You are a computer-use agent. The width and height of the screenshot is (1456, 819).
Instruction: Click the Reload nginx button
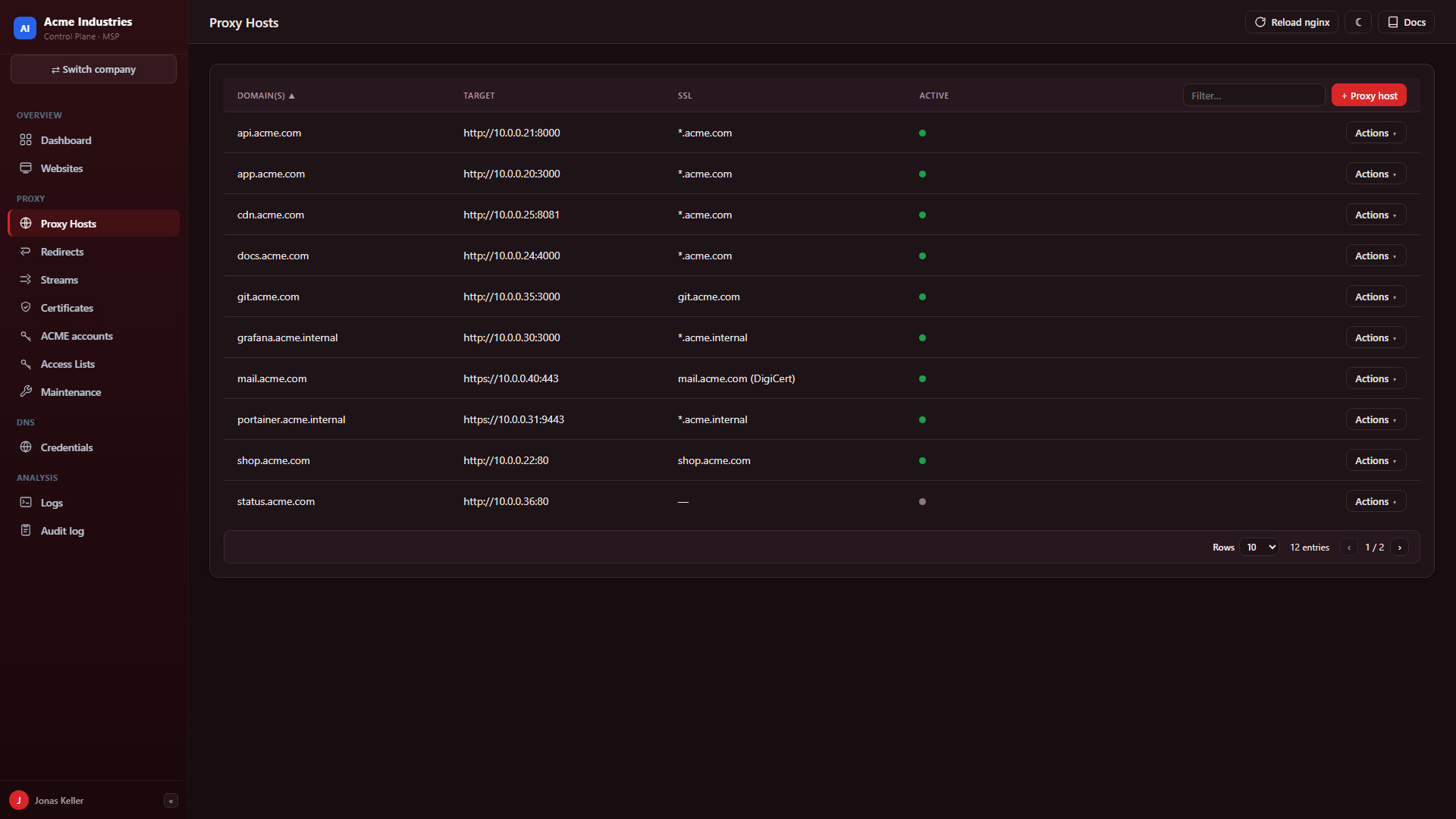(x=1291, y=23)
